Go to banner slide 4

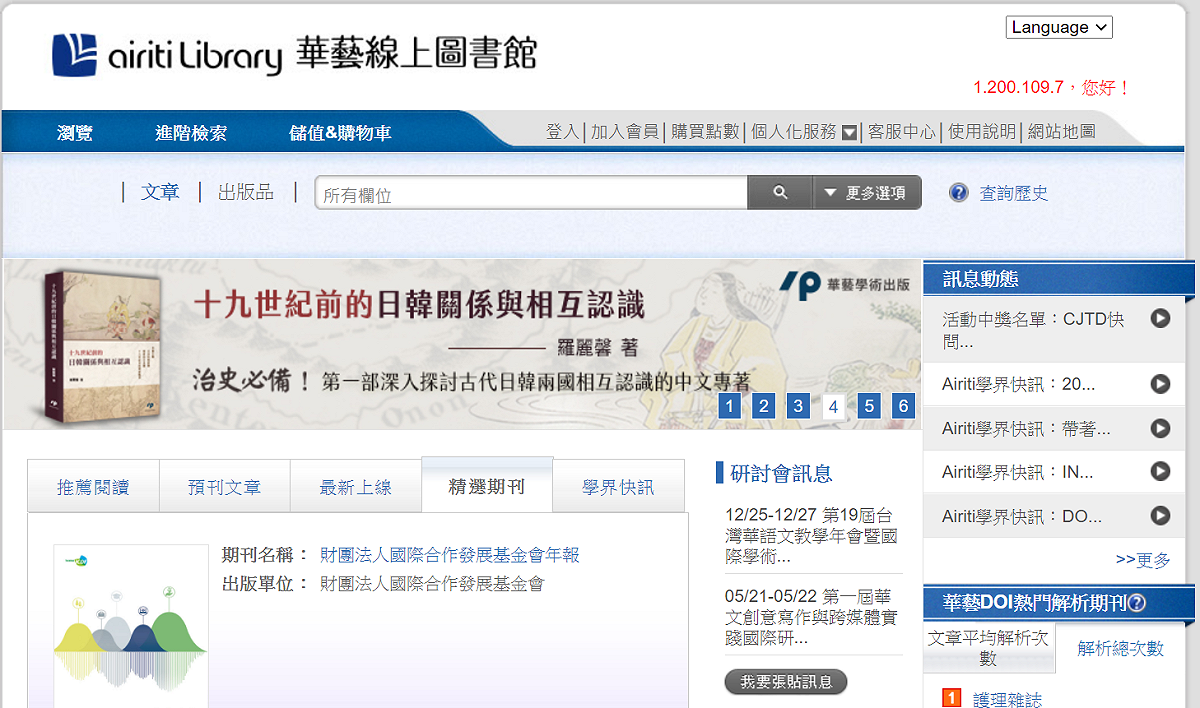pos(833,405)
